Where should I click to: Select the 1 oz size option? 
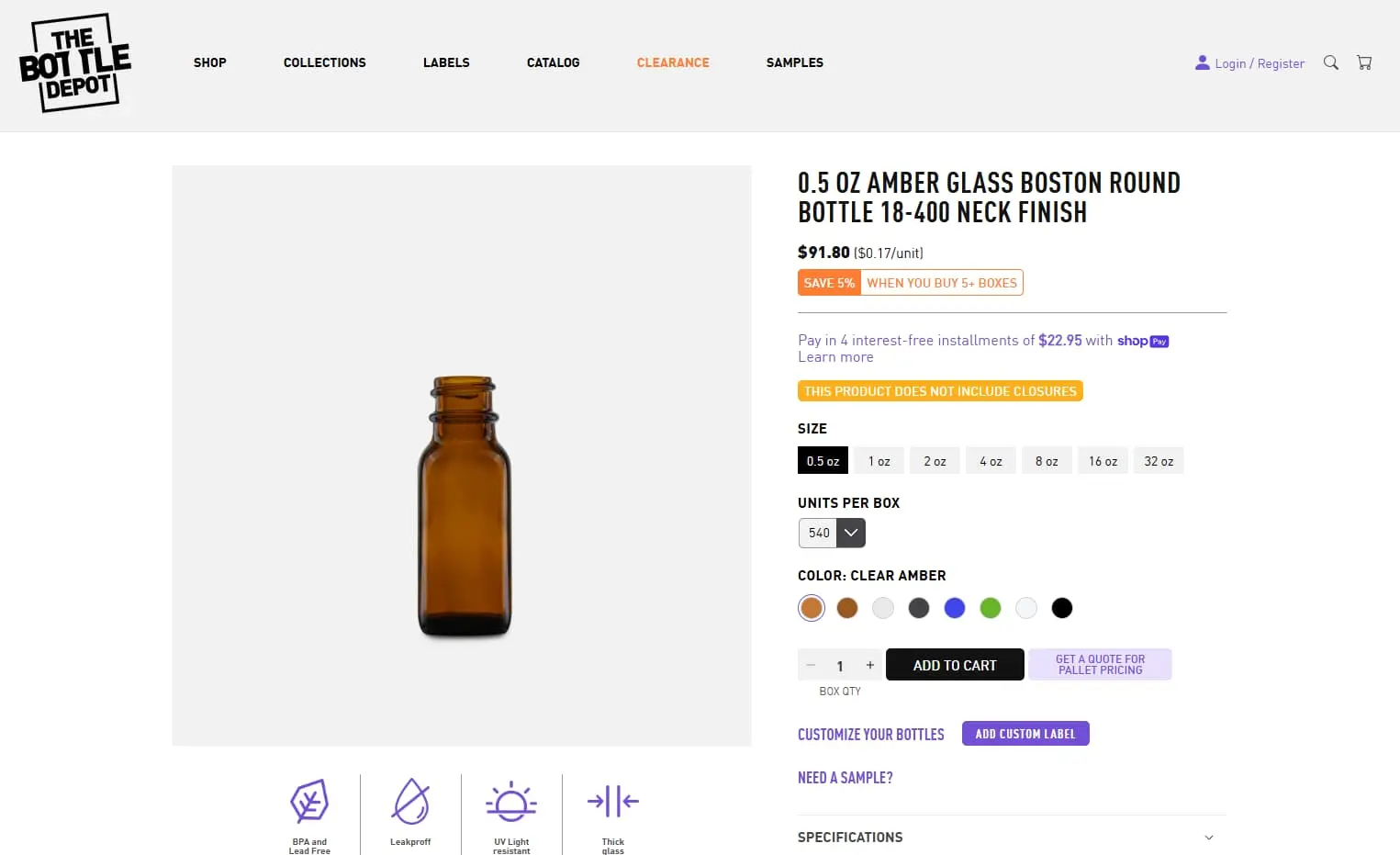879,460
